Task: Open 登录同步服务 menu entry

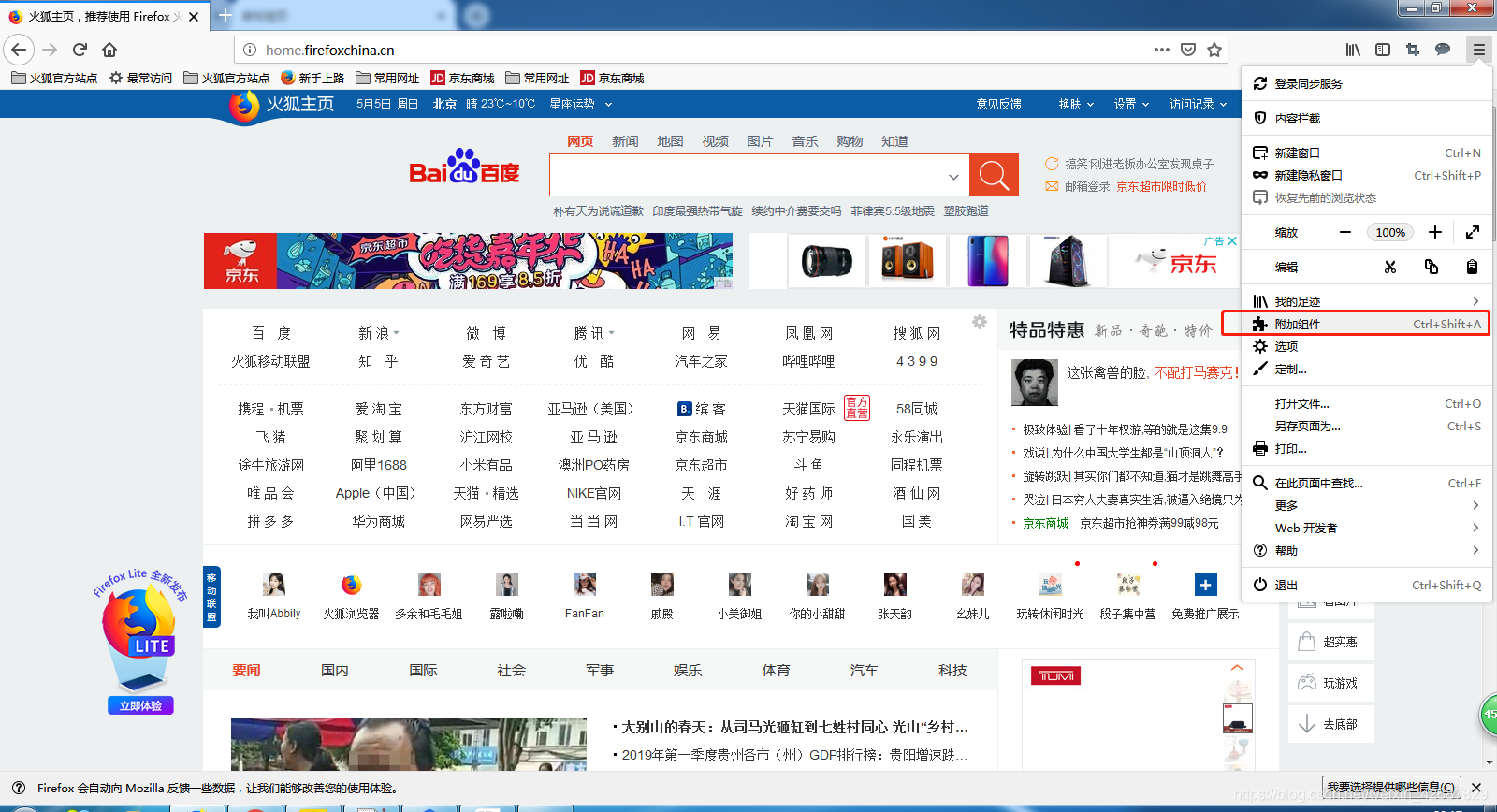Action: (1367, 83)
